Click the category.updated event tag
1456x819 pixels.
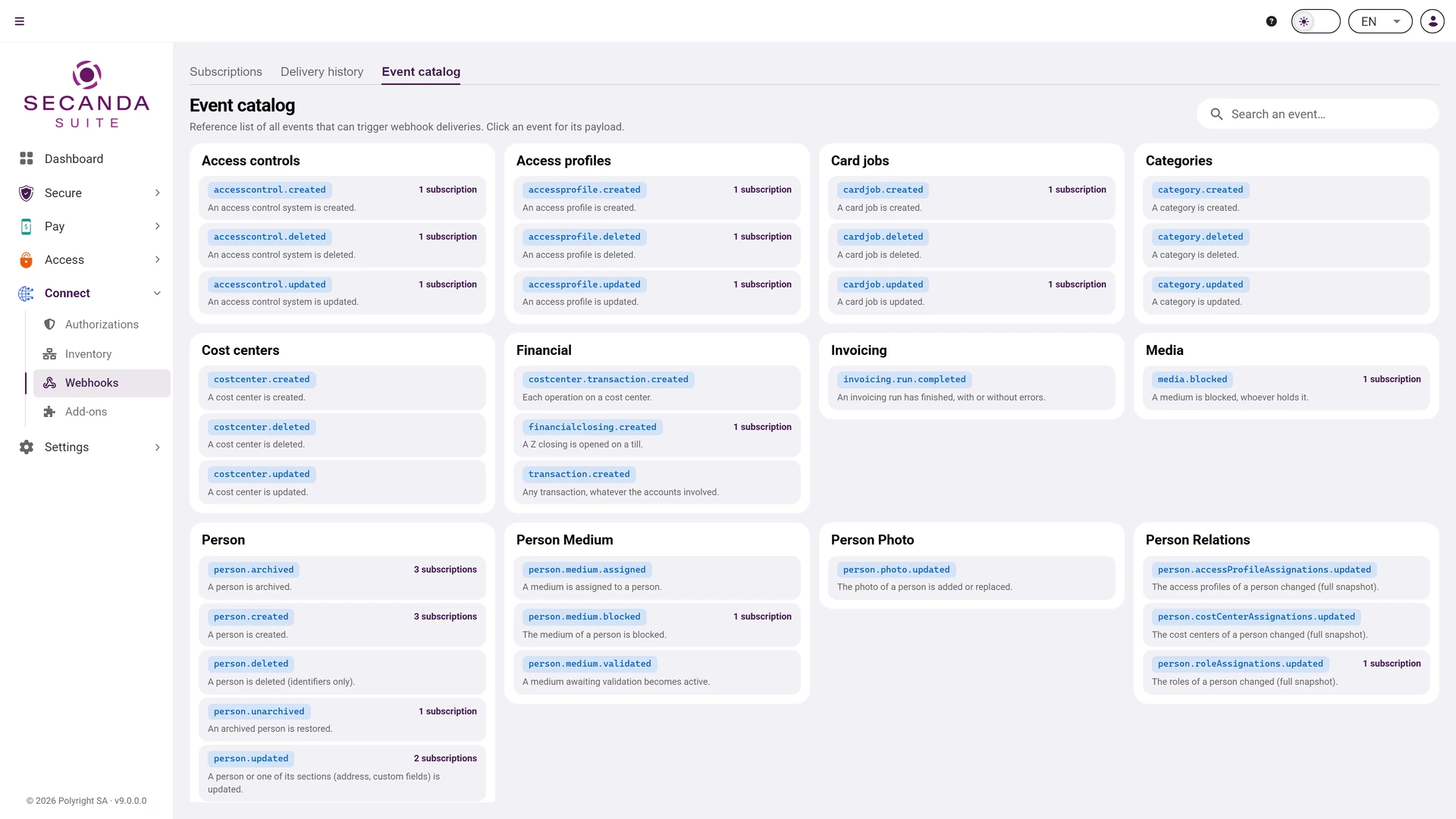click(1200, 284)
